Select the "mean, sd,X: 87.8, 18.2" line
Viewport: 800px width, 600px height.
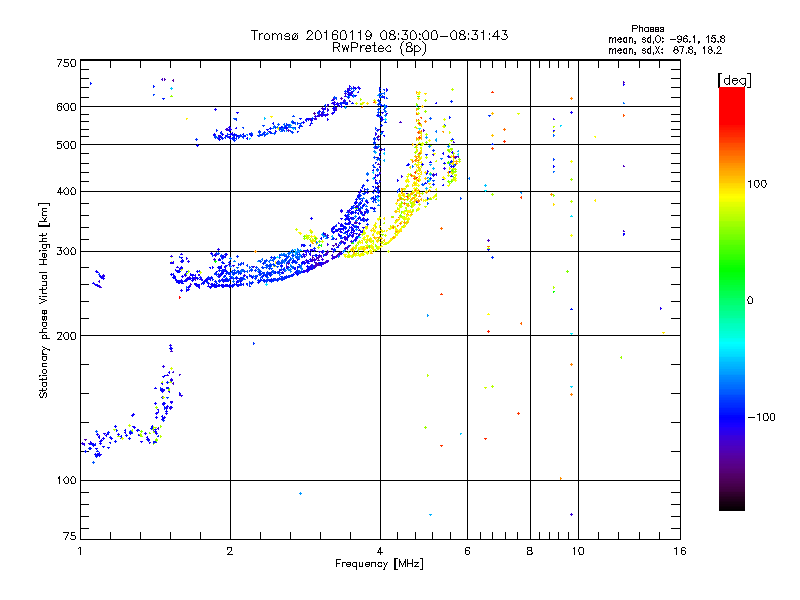pyautogui.click(x=665, y=50)
